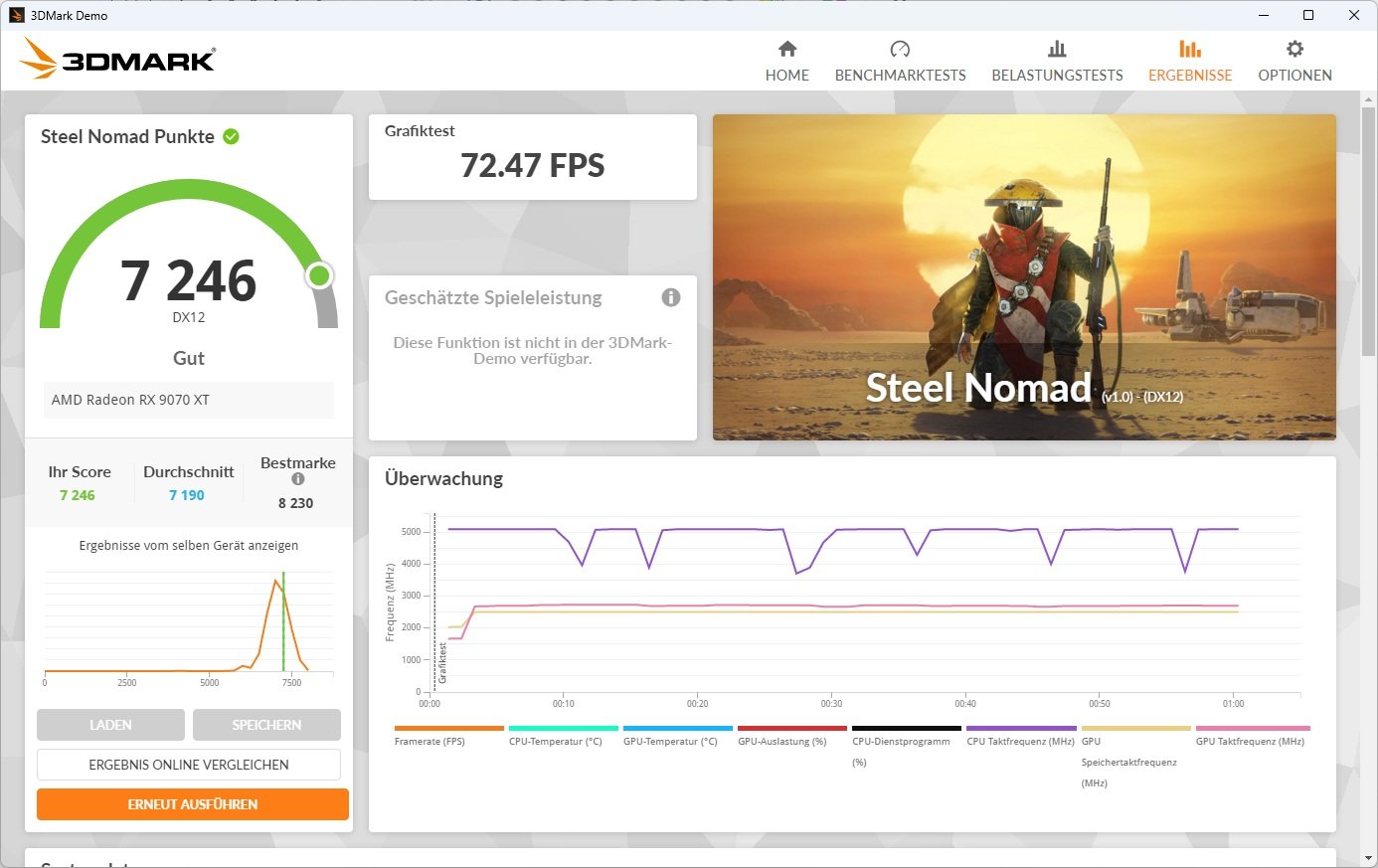Image resolution: width=1378 pixels, height=868 pixels.
Task: Open the HOME tab
Action: pyautogui.click(x=787, y=62)
